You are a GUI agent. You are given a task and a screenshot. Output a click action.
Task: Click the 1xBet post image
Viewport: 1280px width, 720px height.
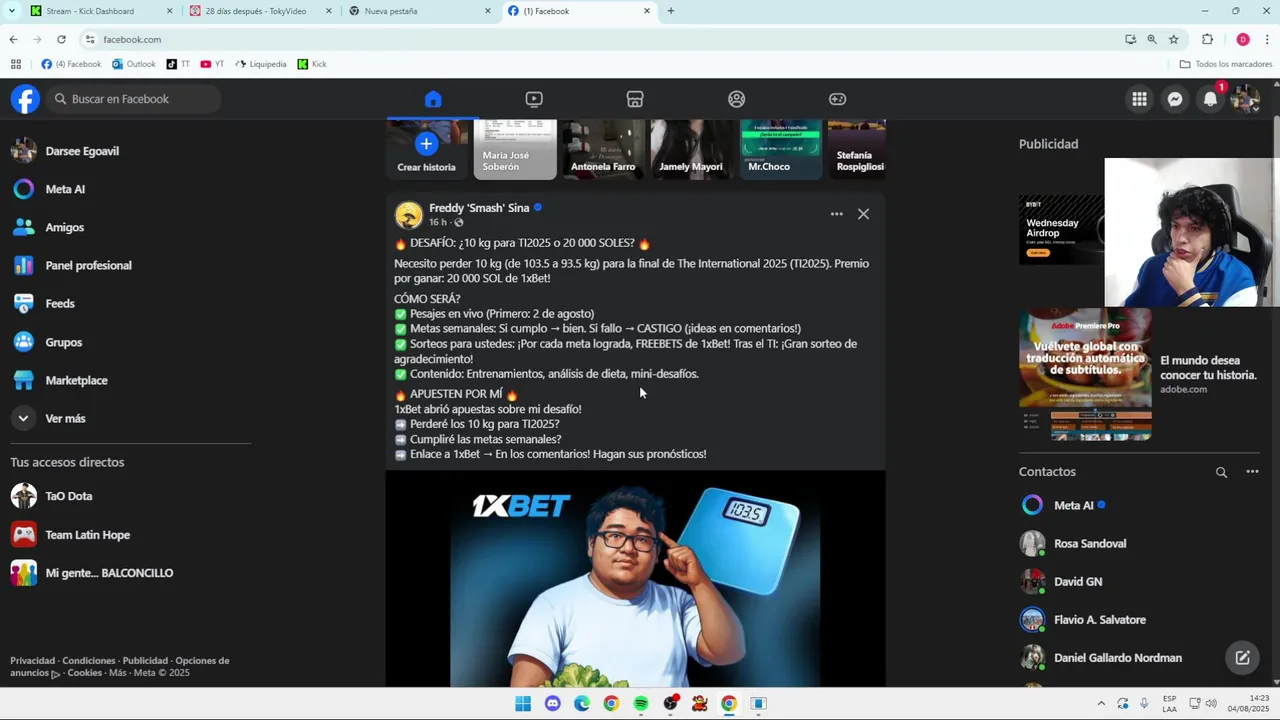coord(636,578)
